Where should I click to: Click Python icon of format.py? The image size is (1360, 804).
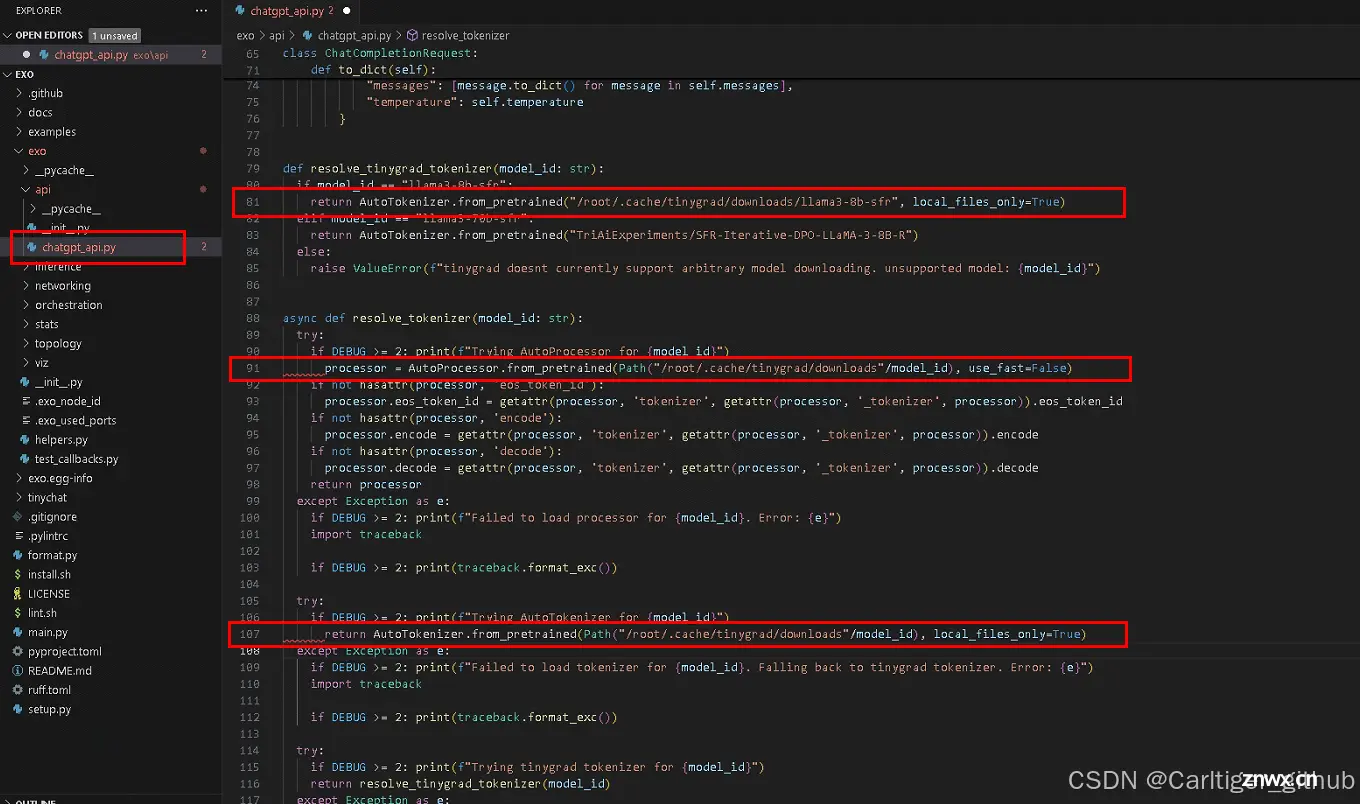point(18,555)
